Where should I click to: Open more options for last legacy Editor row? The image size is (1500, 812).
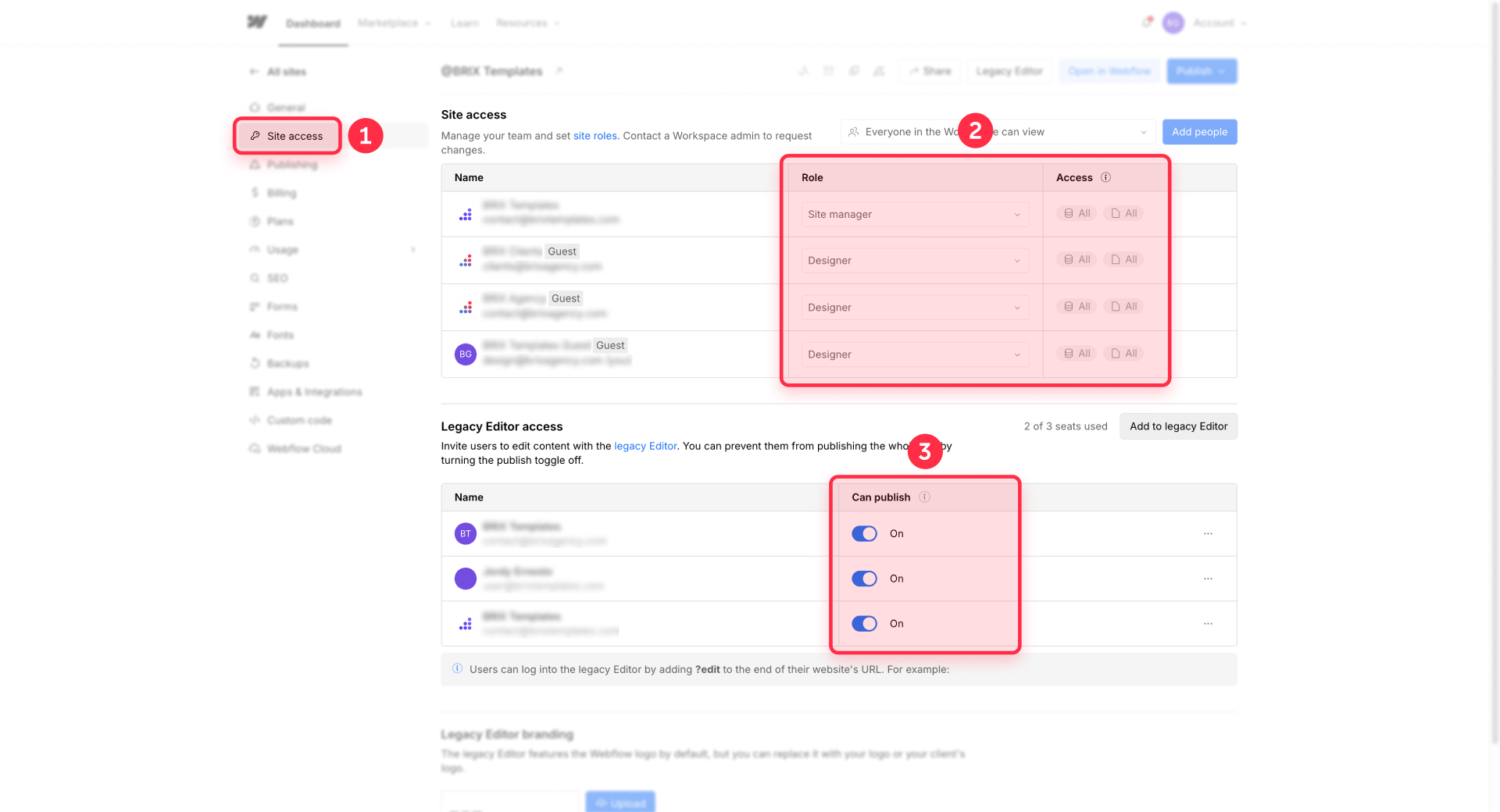click(1208, 623)
